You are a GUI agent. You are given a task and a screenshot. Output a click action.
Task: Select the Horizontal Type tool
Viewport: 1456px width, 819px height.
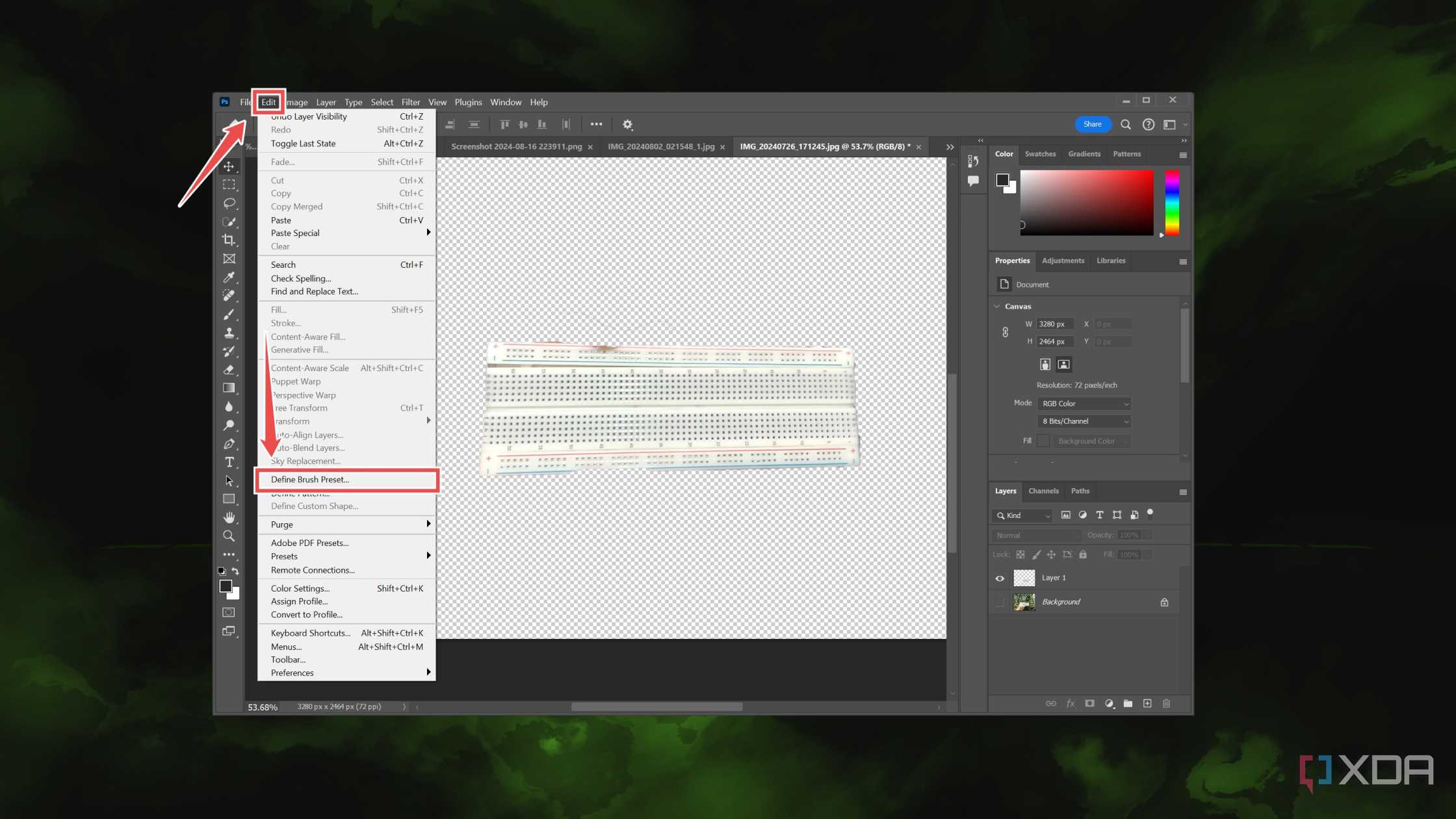point(229,462)
